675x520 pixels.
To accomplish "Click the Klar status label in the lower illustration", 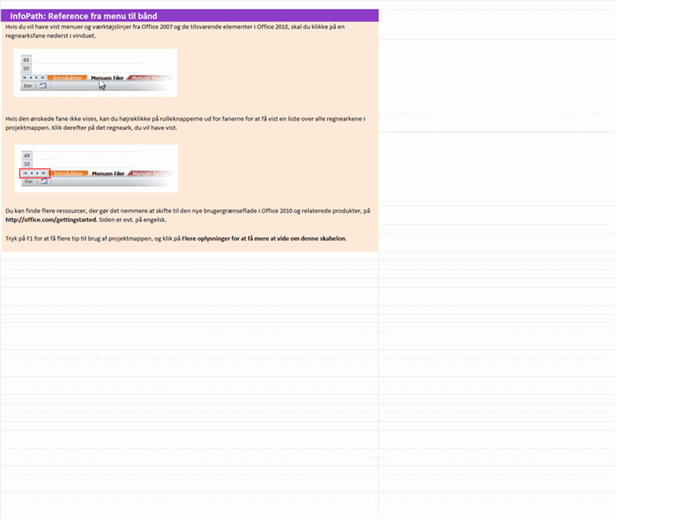I will (28, 182).
